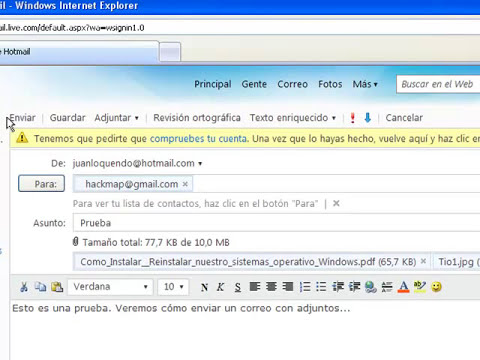Remove recipient hackmap@gmail.com
This screenshot has width=480, height=360.
click(185, 184)
